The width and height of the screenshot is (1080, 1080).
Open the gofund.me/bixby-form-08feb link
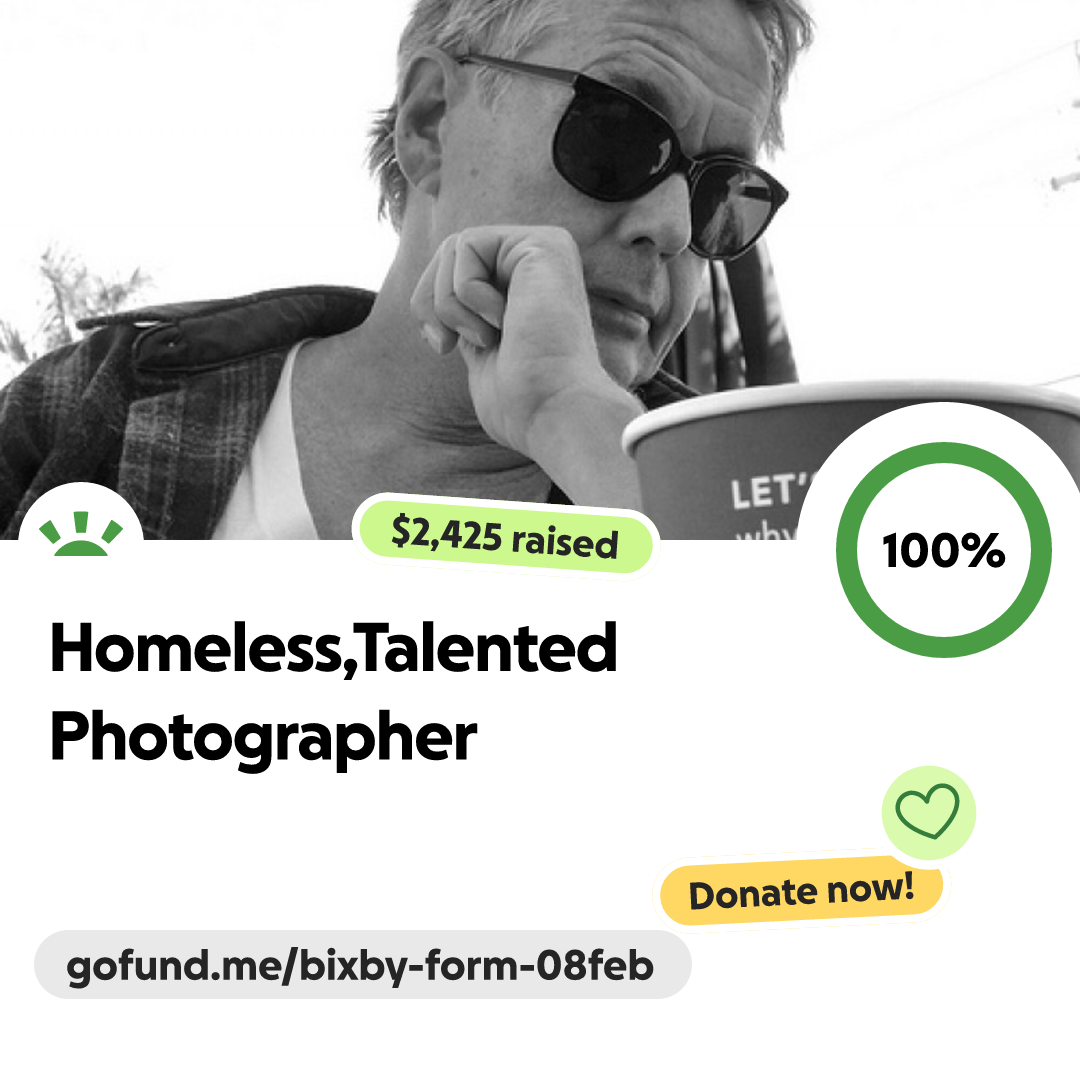tap(362, 964)
